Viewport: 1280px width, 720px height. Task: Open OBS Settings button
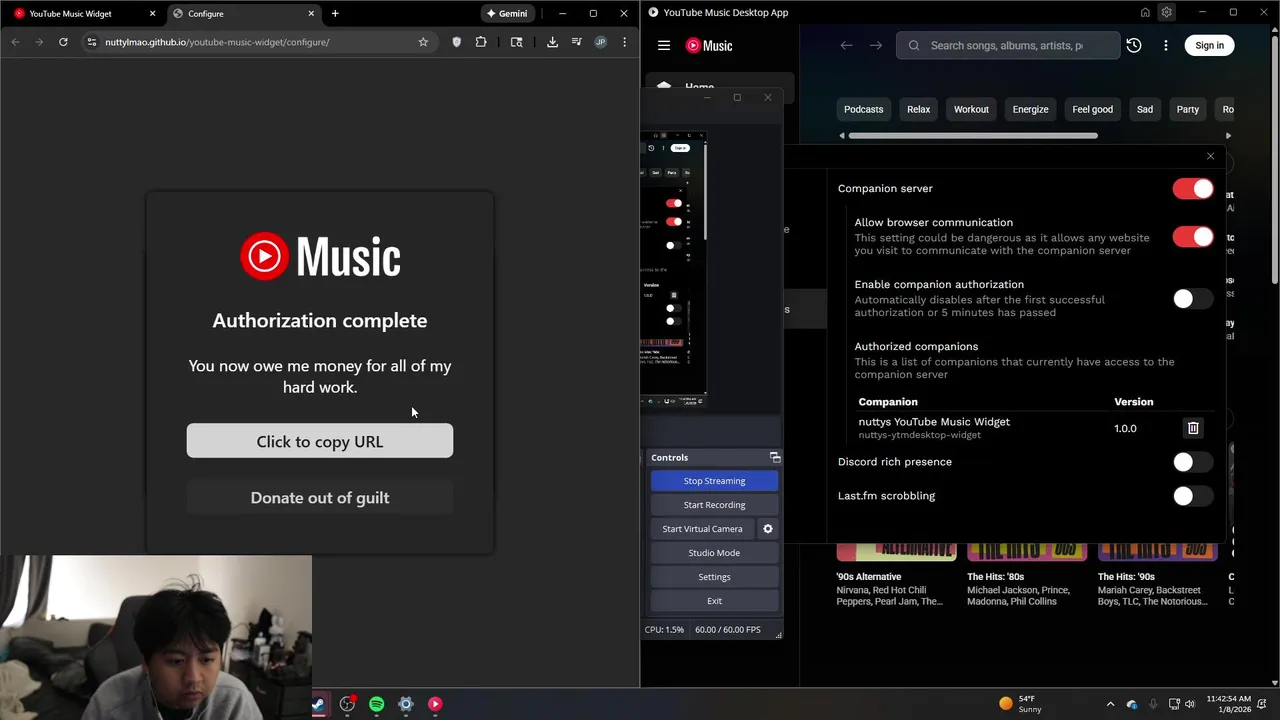click(x=714, y=577)
